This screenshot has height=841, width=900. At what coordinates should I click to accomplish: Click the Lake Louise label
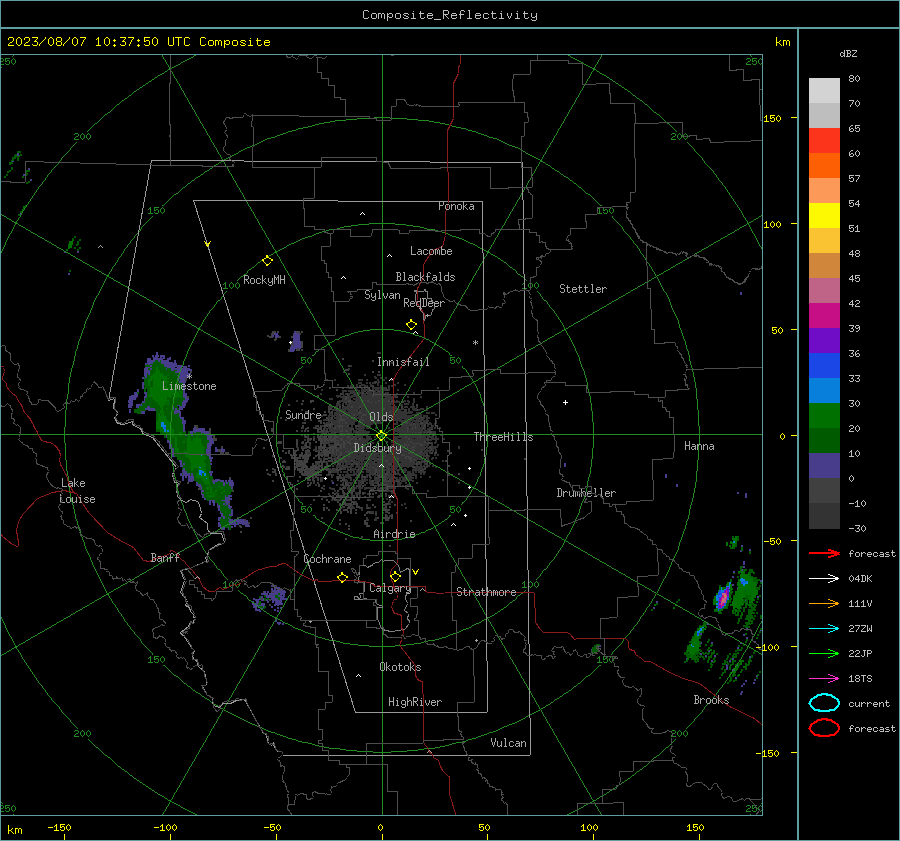point(77,491)
